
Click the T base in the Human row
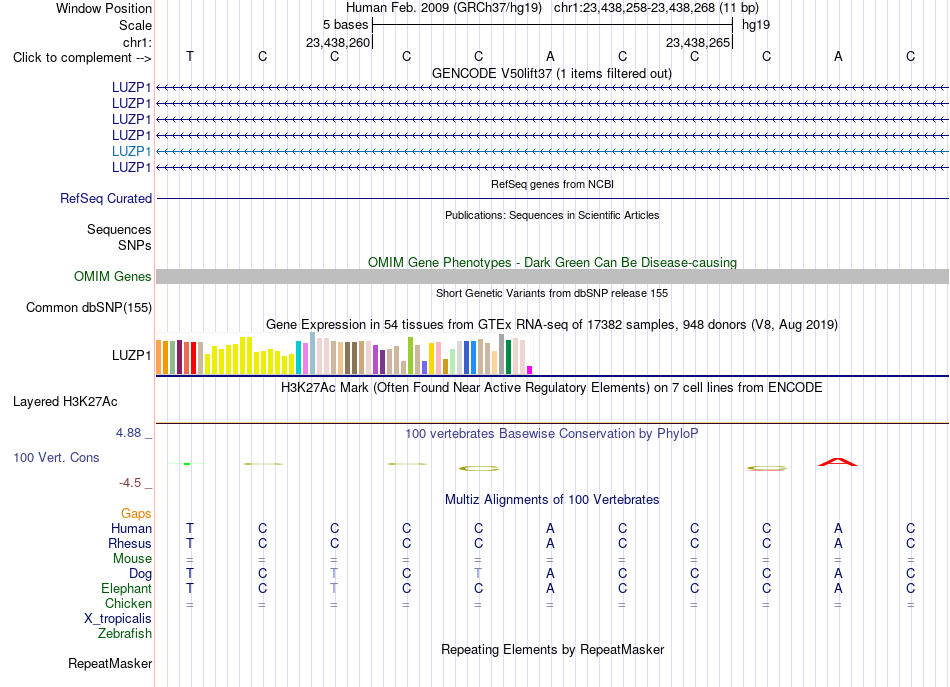coord(190,529)
